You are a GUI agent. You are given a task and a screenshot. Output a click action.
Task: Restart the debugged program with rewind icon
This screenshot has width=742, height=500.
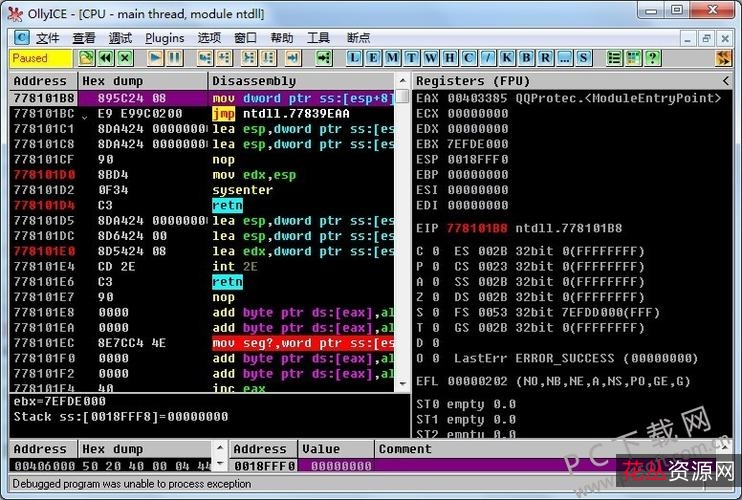click(106, 58)
